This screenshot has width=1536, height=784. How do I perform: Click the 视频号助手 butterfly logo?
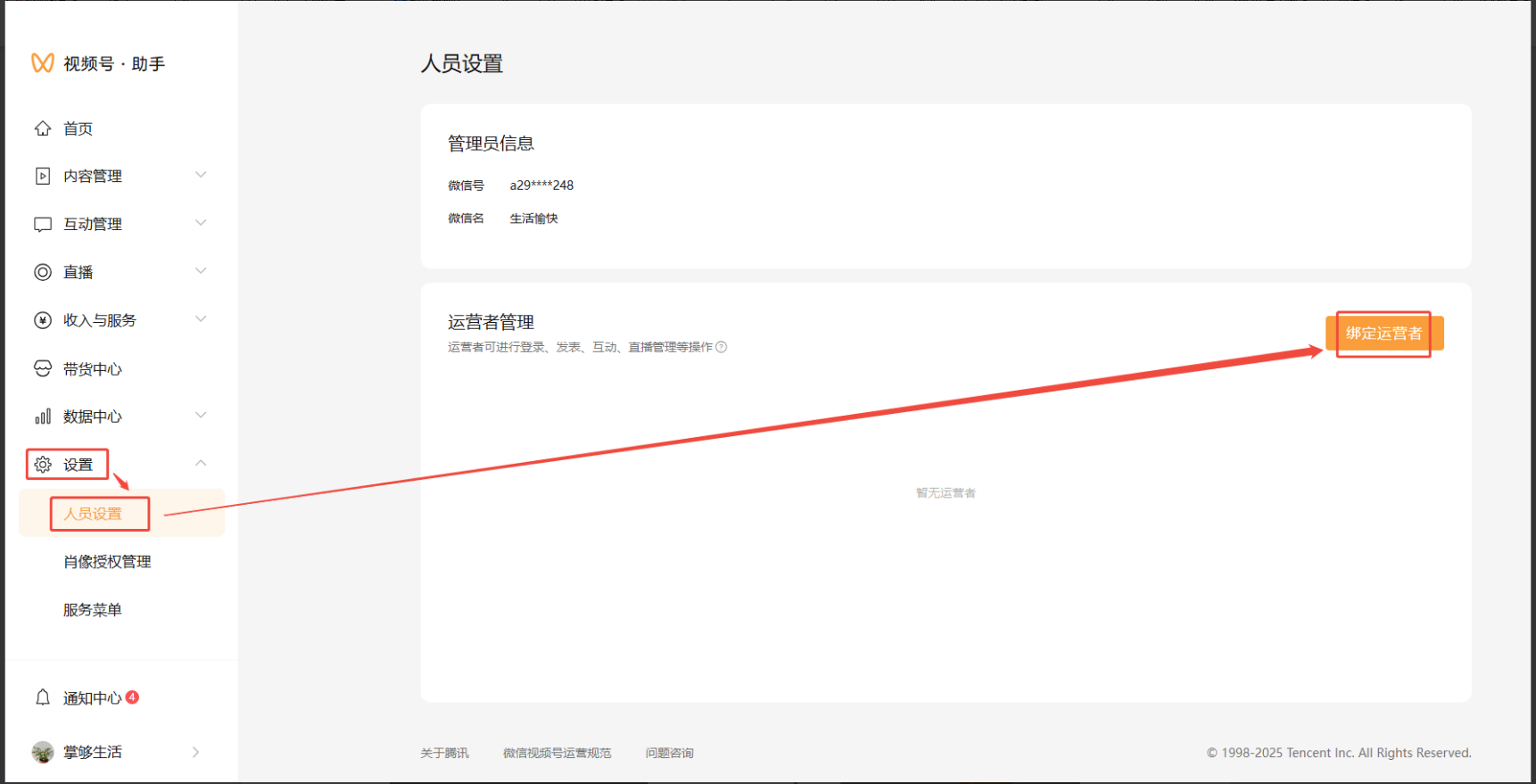tap(43, 63)
